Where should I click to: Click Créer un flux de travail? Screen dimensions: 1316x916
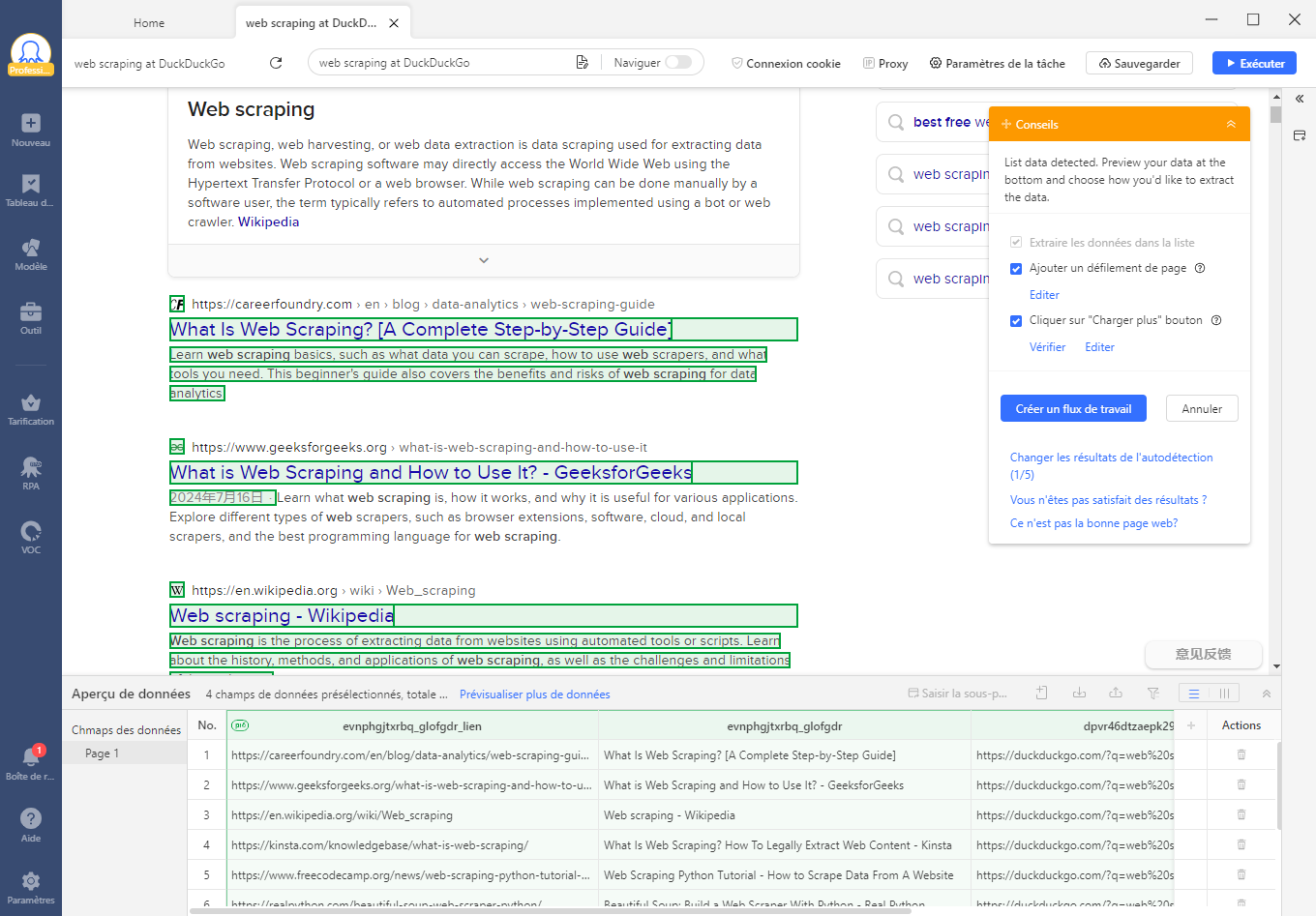coord(1073,408)
